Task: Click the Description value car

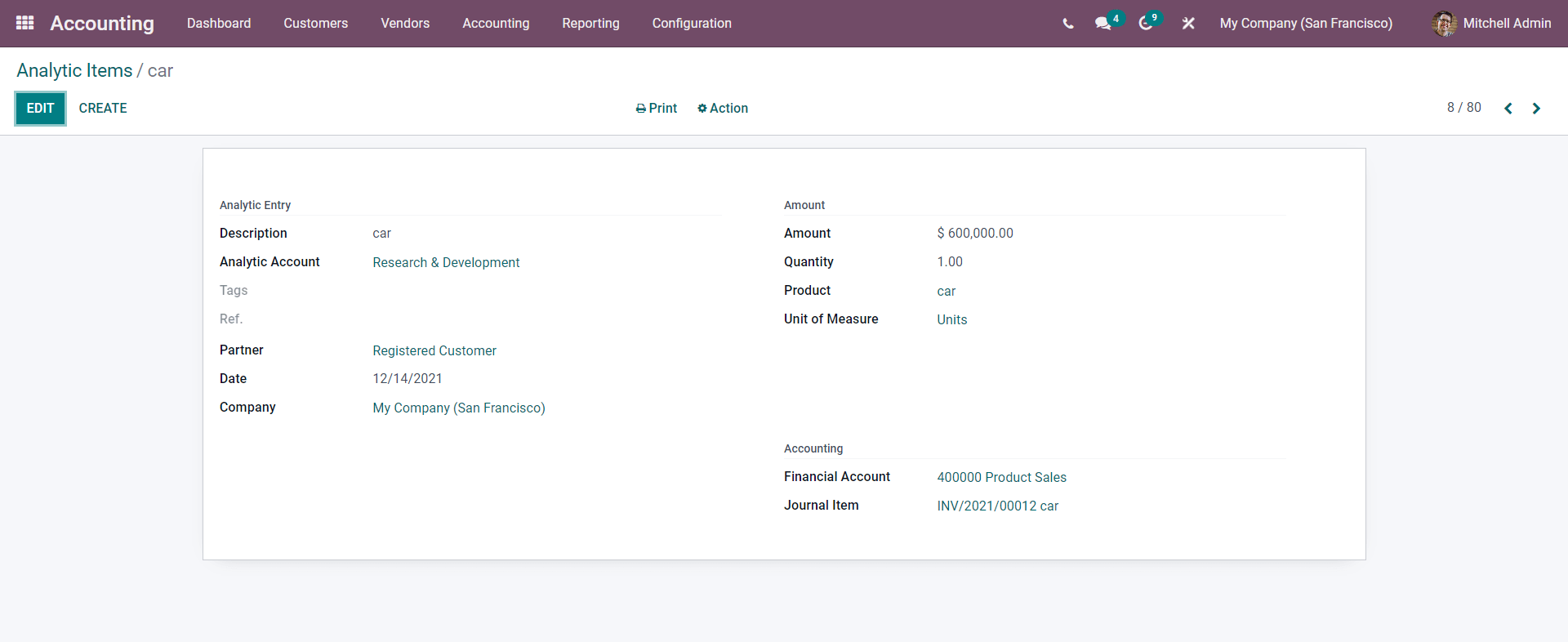Action: click(382, 234)
